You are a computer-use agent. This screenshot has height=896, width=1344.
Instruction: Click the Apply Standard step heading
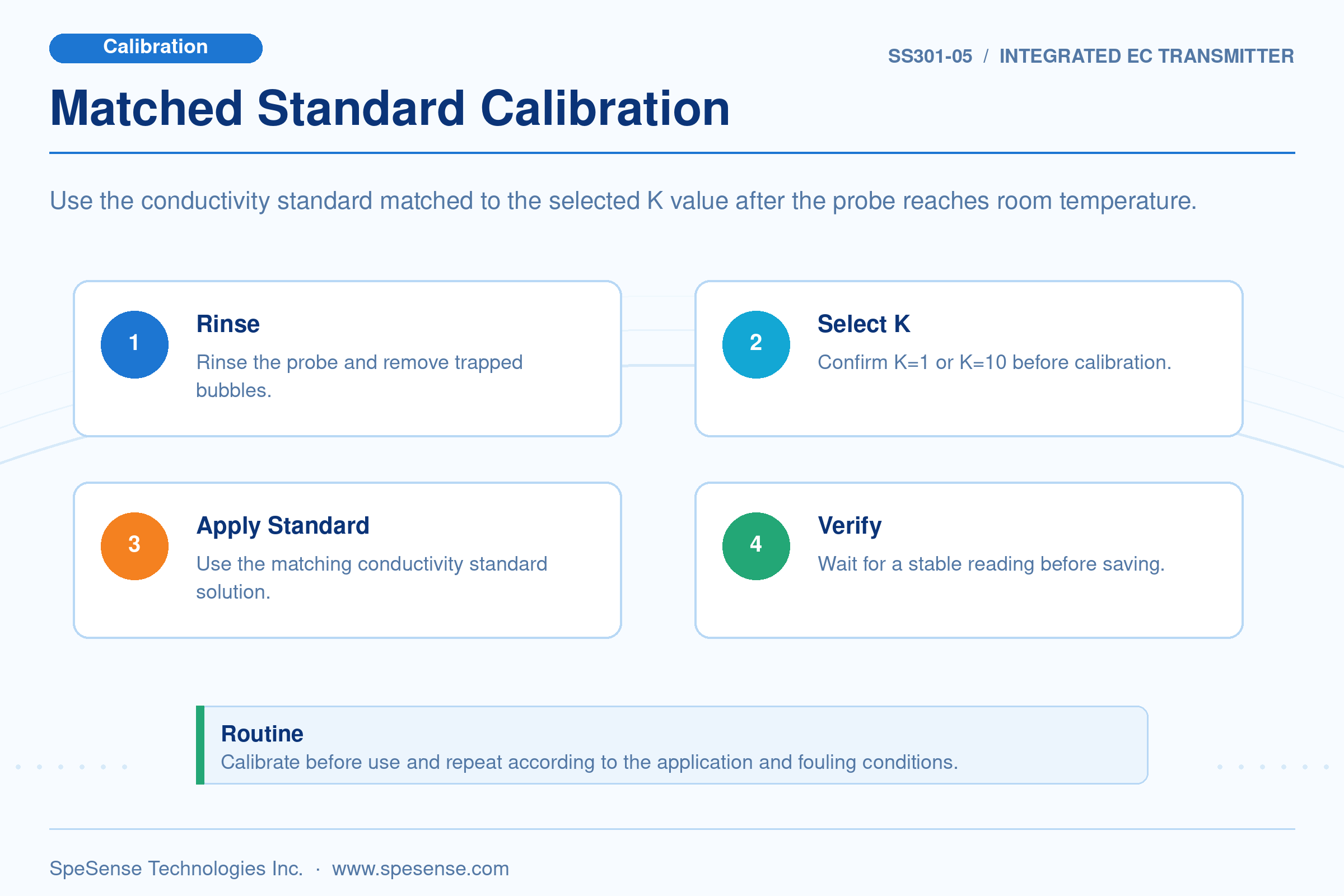(x=283, y=526)
